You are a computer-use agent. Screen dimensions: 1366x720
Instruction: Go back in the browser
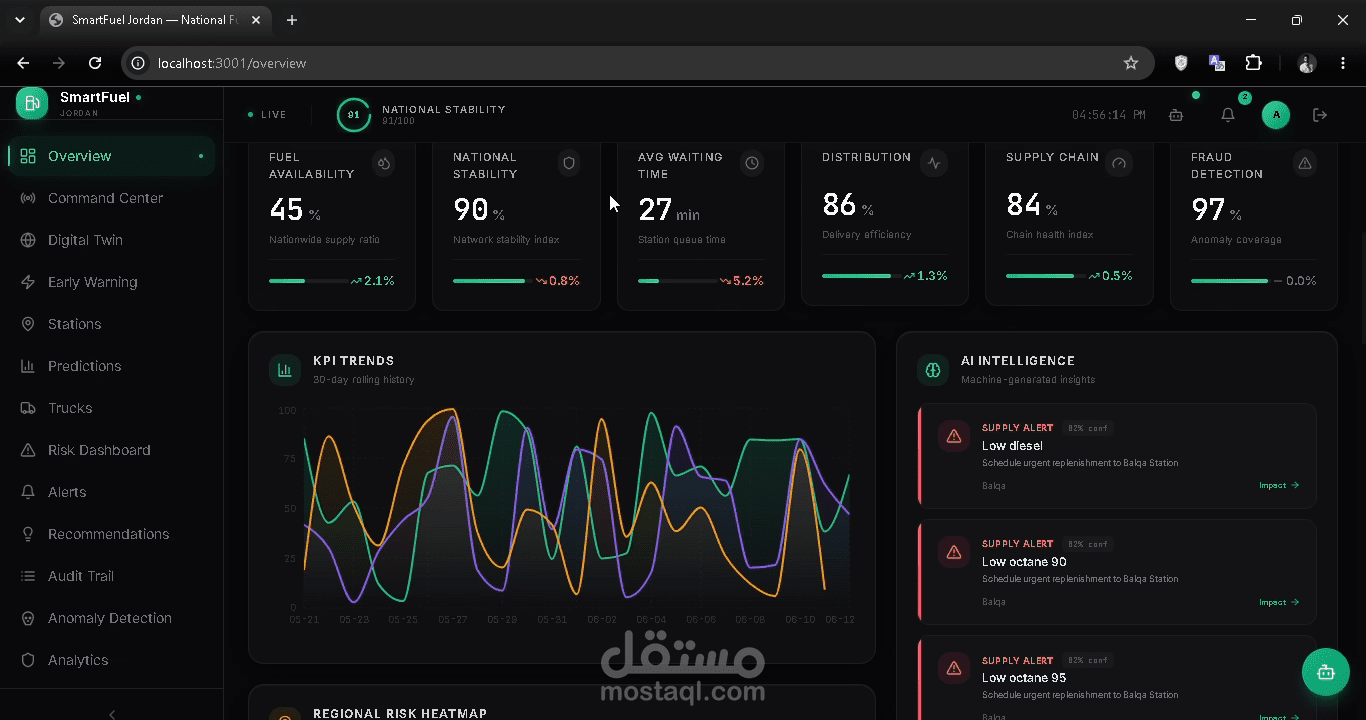tap(23, 63)
